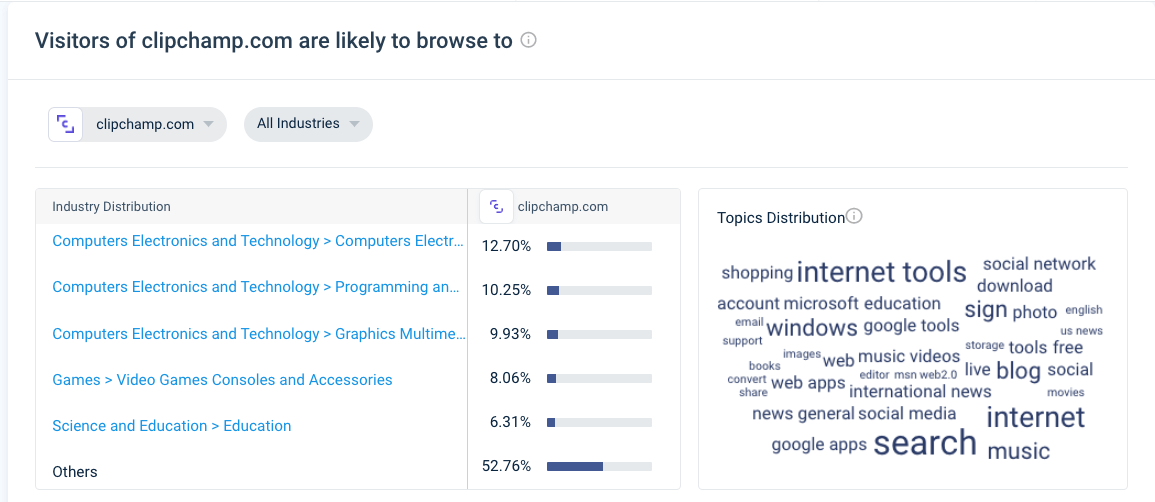The image size is (1155, 502).
Task: Select the 'search' topic in word cloud
Action: (x=924, y=443)
